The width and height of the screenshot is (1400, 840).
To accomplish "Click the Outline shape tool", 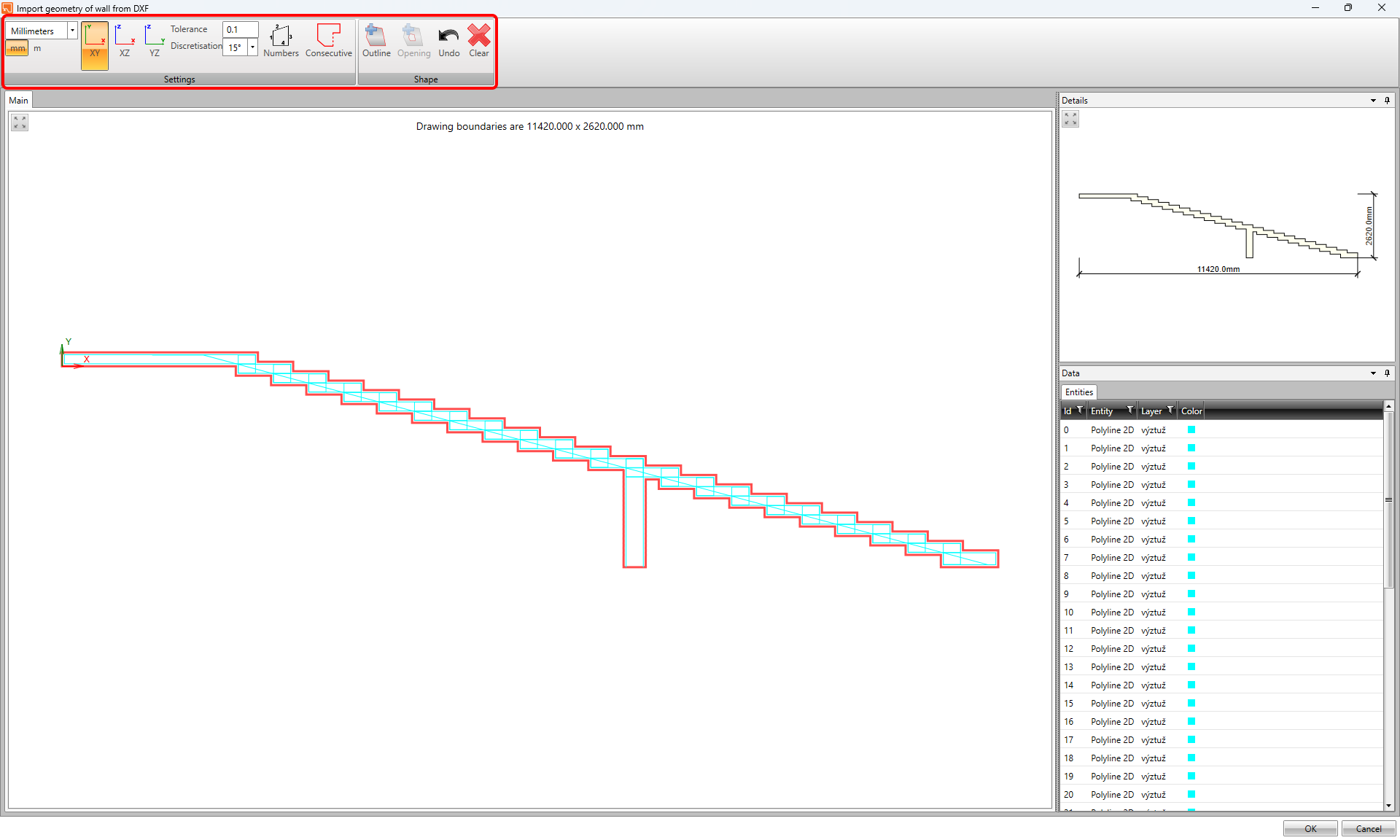I will click(376, 42).
